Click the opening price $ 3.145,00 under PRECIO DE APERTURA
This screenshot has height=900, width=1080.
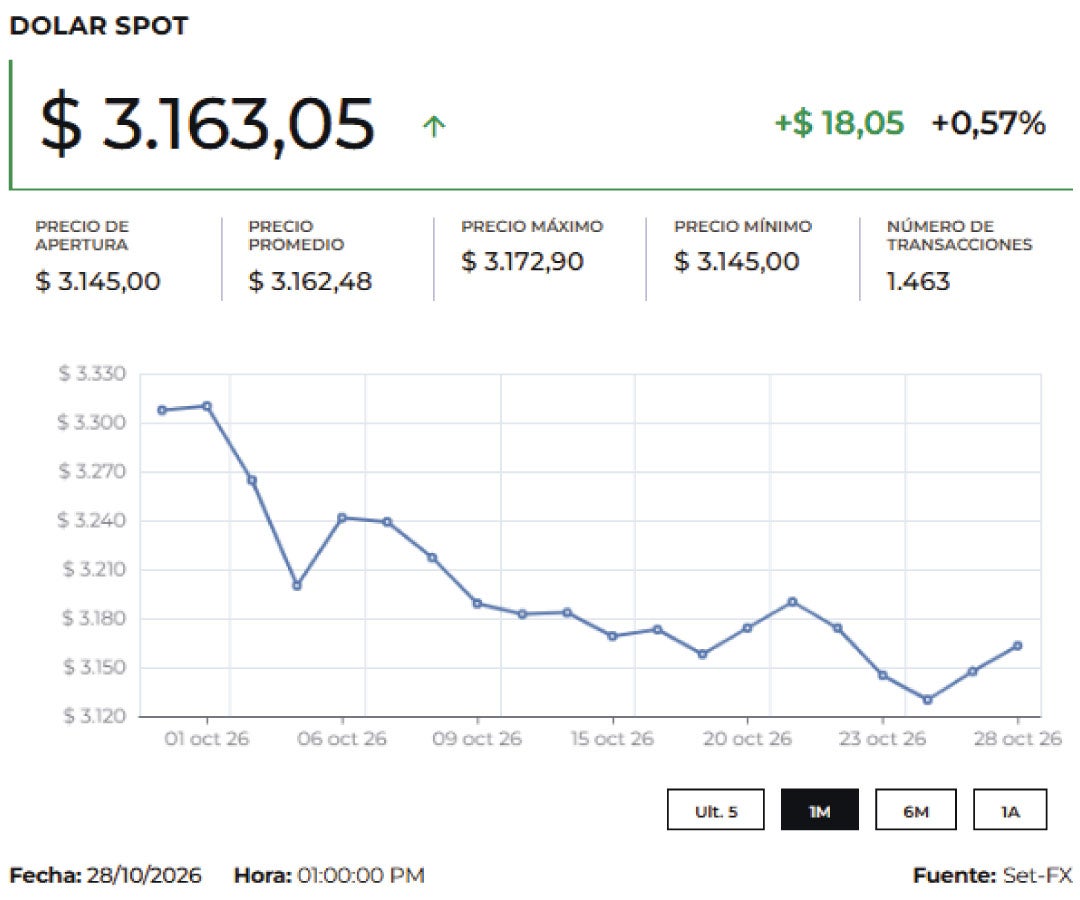tap(98, 281)
